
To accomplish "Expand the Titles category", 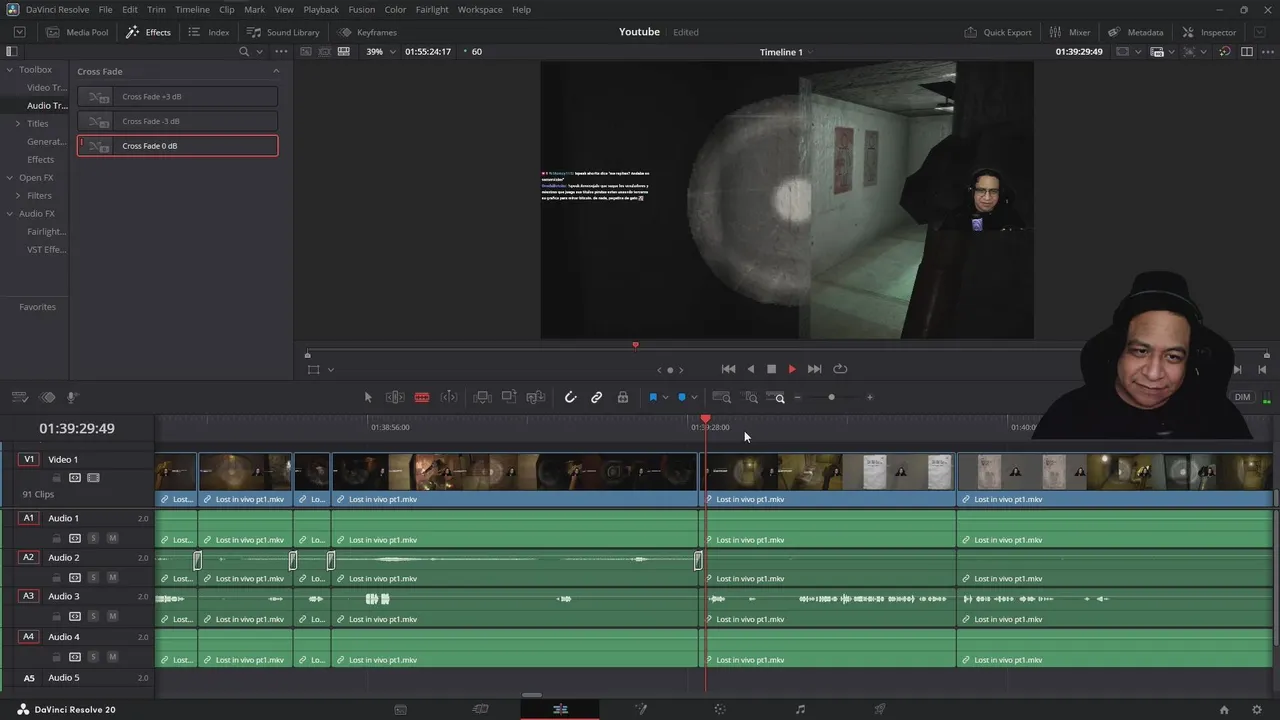I will 17,124.
